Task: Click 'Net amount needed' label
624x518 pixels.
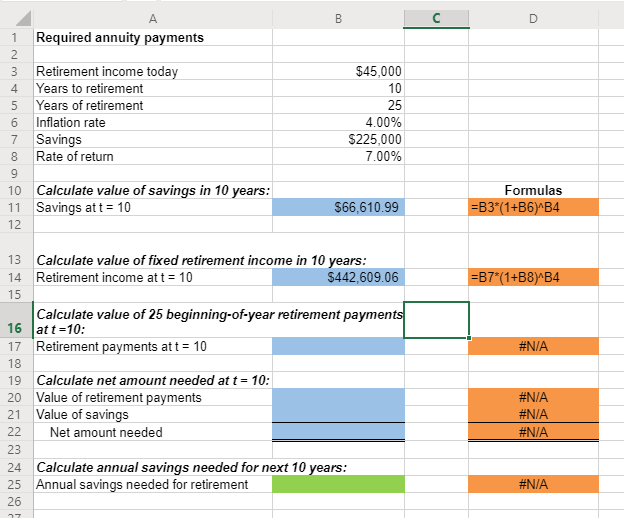Action: (x=106, y=432)
